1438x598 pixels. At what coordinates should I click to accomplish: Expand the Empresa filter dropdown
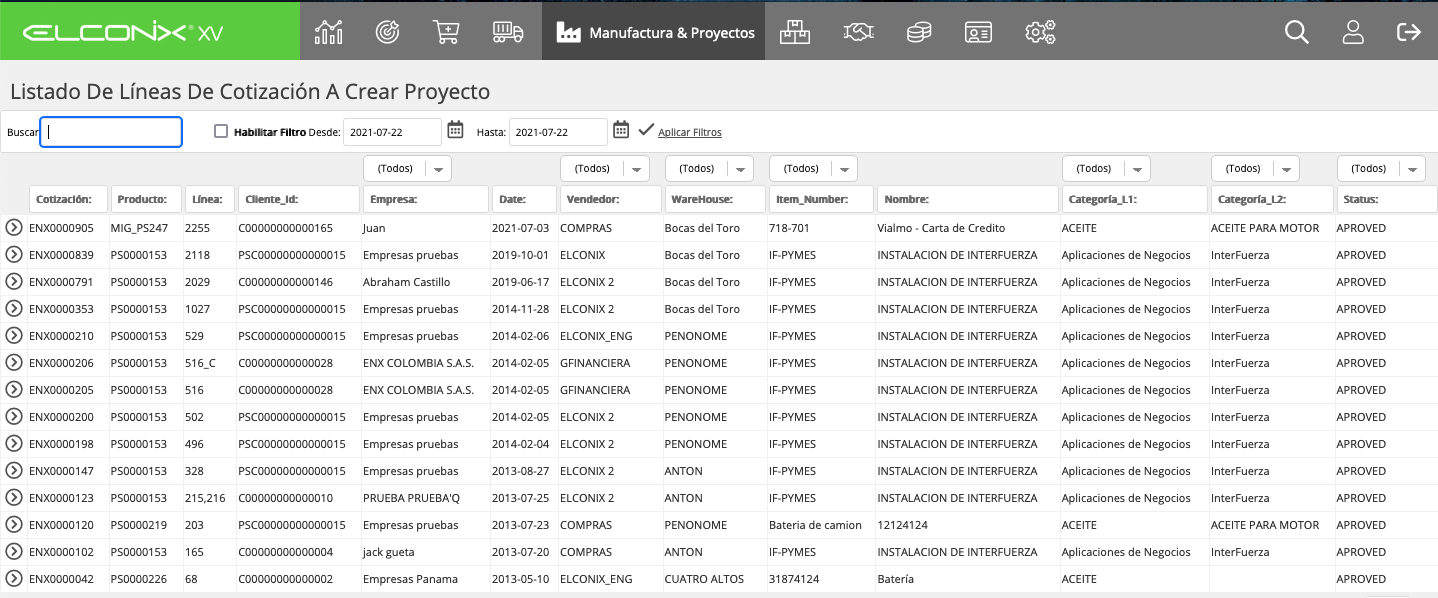(x=408, y=168)
